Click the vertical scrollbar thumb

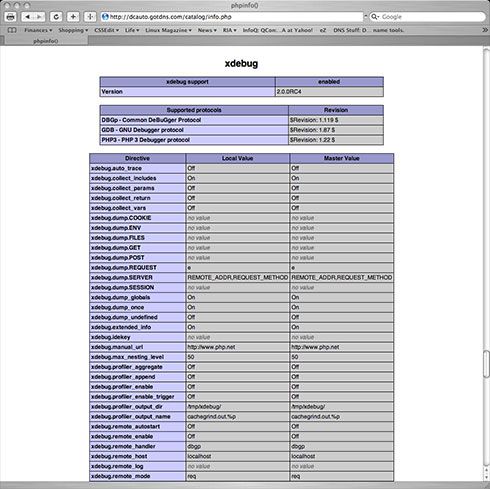click(486, 364)
